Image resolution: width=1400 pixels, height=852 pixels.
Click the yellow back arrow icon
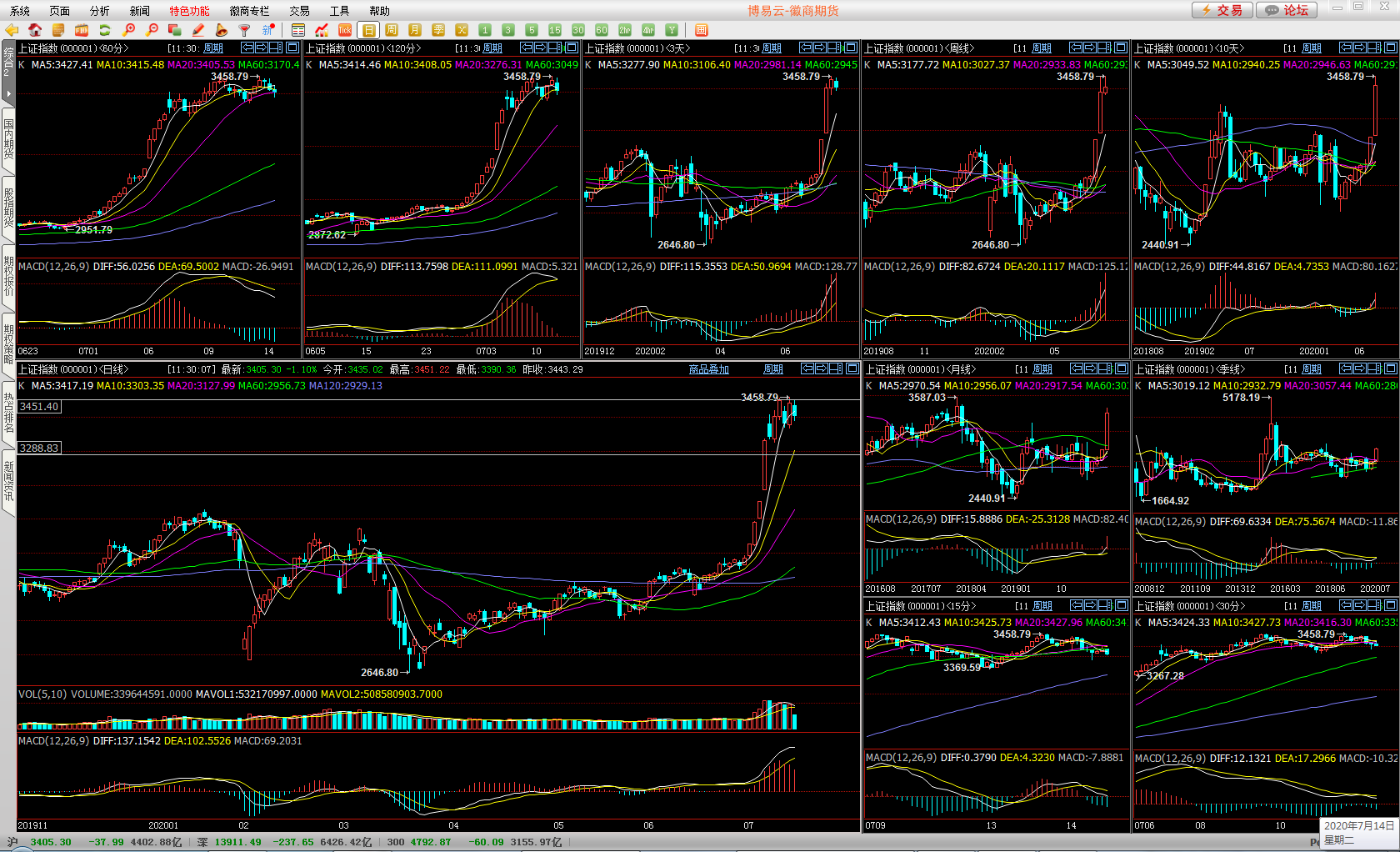click(12, 30)
